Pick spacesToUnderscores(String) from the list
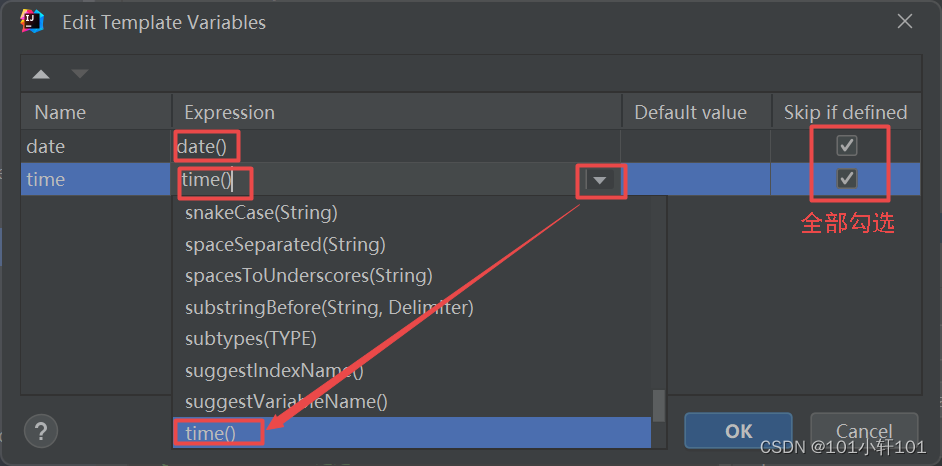The image size is (942, 466). point(308,275)
